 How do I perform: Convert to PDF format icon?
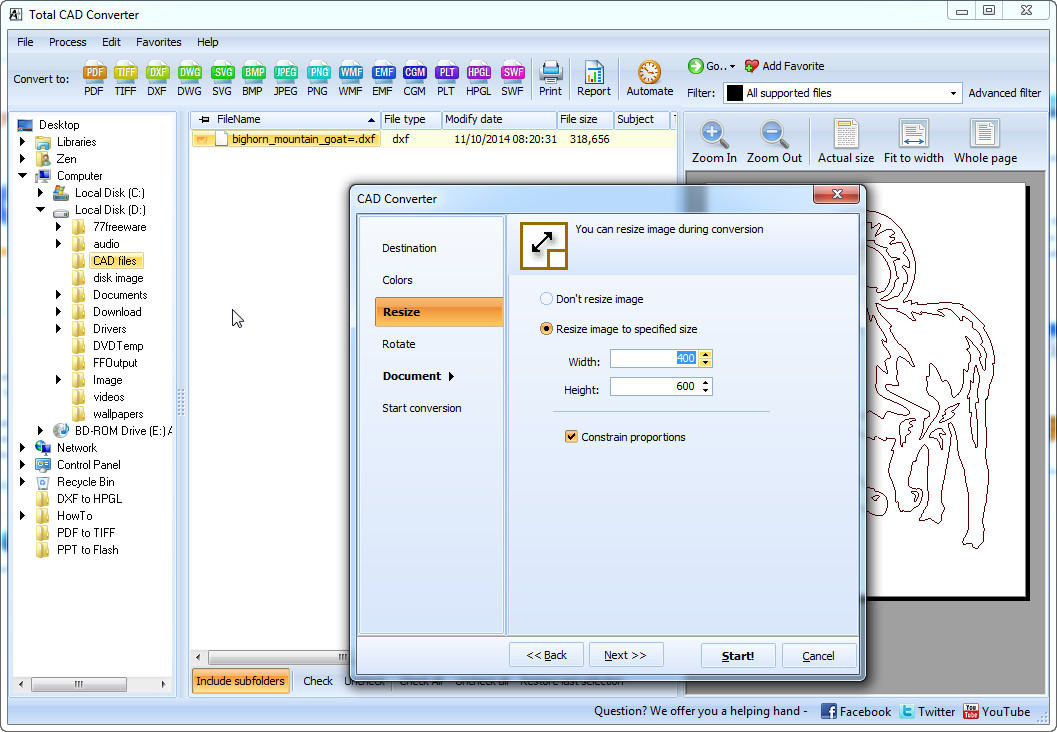94,79
